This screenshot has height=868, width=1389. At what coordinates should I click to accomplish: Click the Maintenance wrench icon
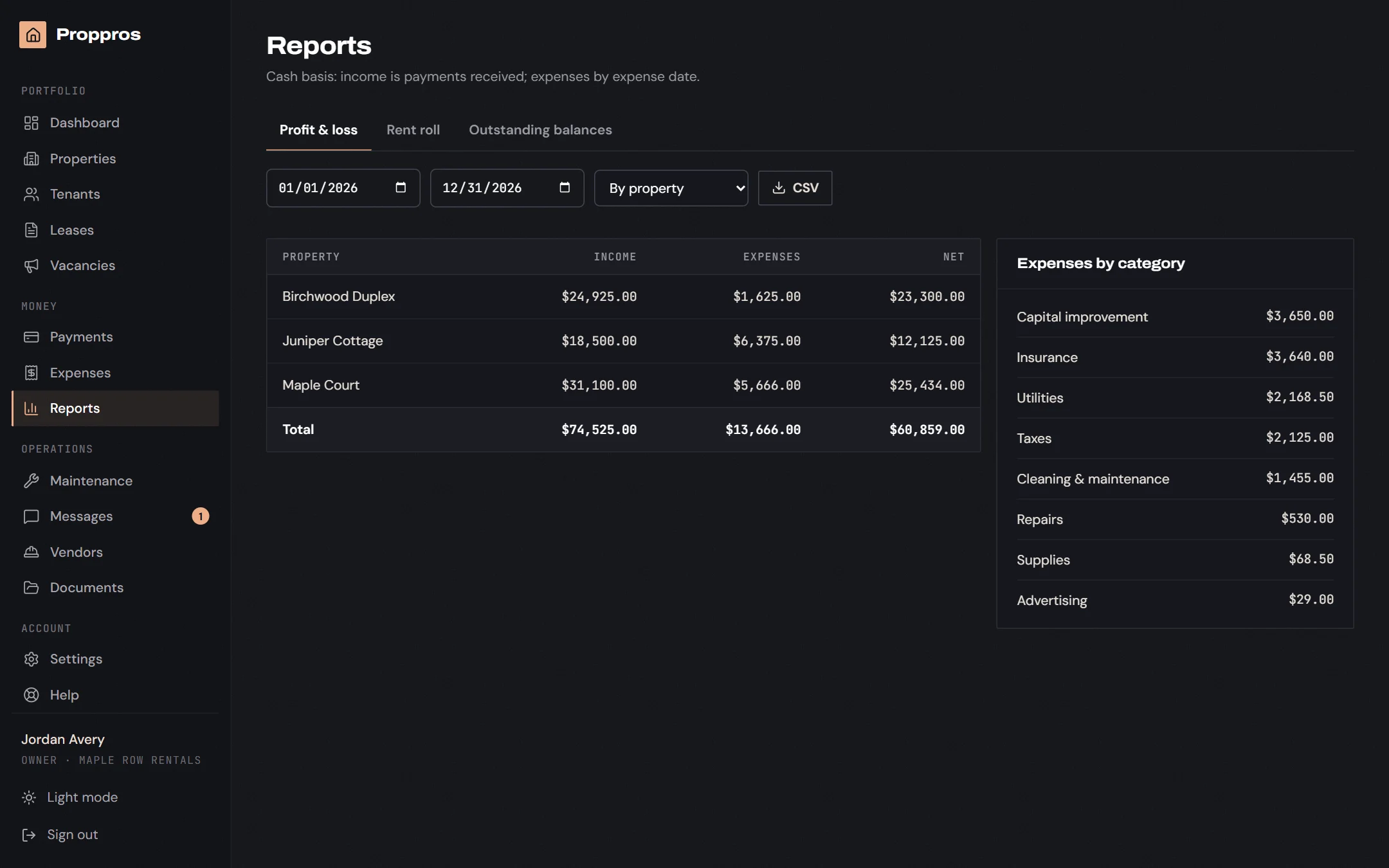point(32,481)
